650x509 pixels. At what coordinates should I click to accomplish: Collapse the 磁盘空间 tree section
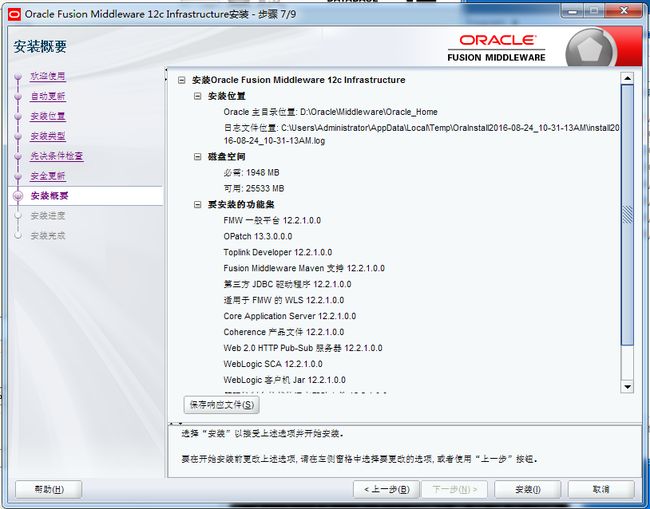198,157
